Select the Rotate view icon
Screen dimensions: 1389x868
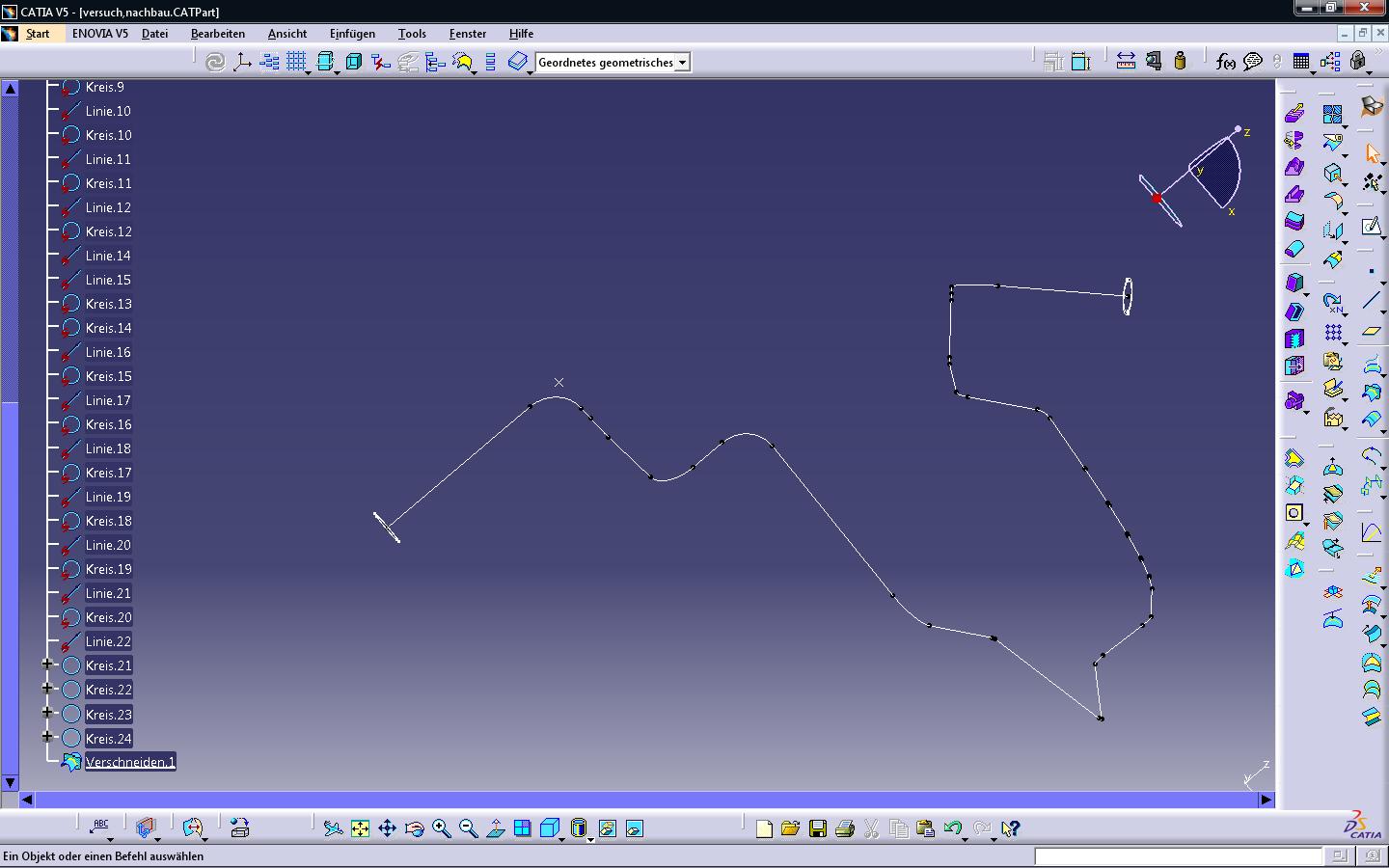click(414, 828)
